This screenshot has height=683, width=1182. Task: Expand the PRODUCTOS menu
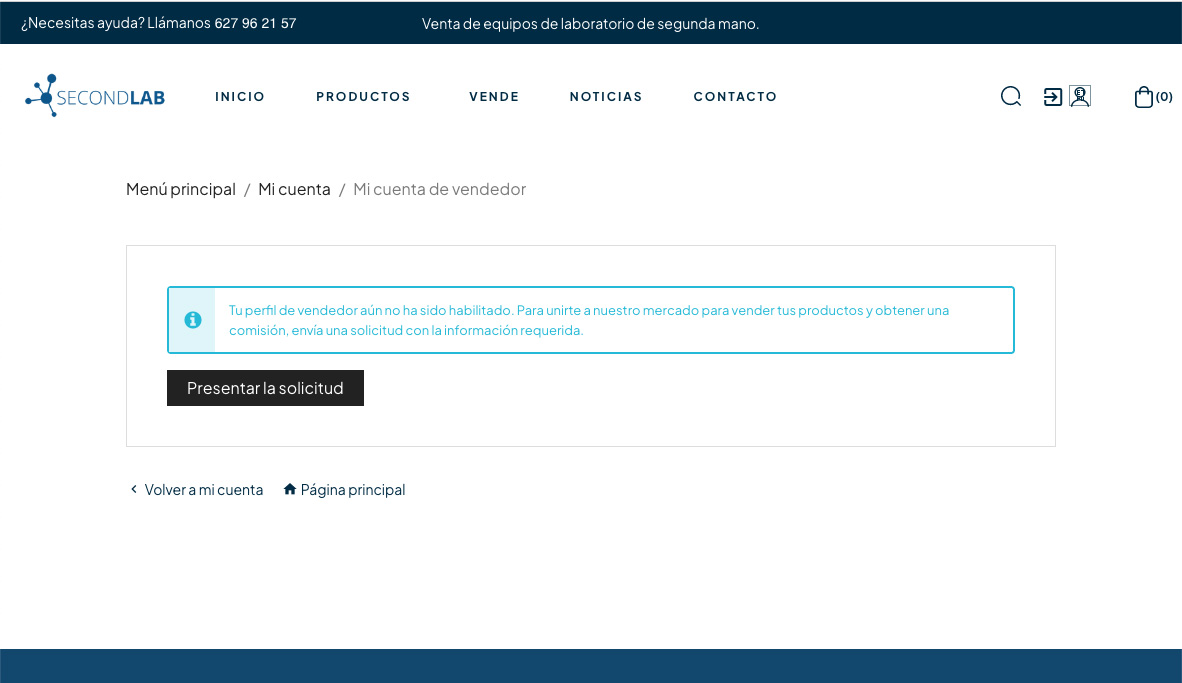[363, 97]
